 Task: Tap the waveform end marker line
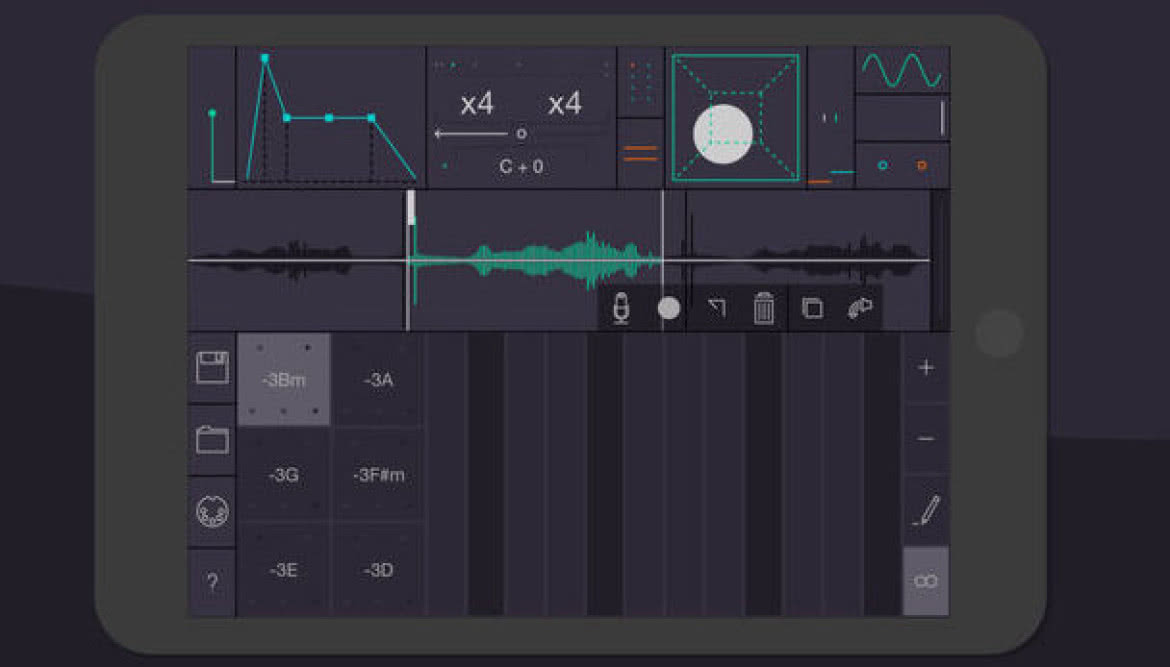tap(662, 260)
